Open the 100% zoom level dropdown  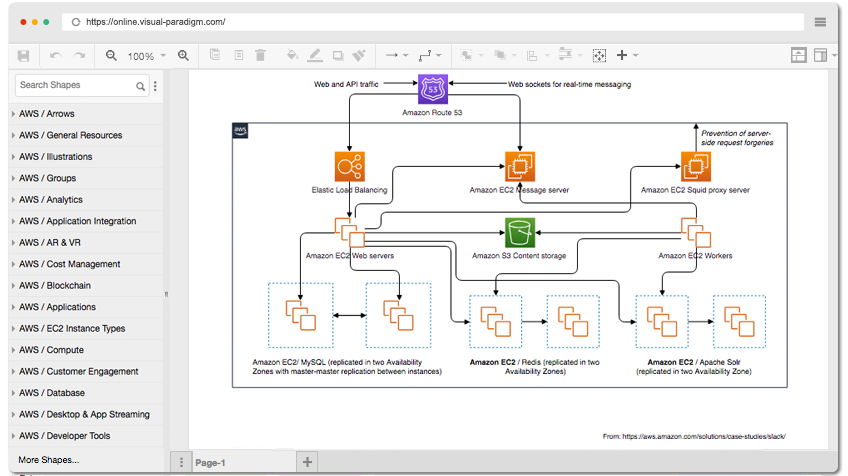coord(146,56)
